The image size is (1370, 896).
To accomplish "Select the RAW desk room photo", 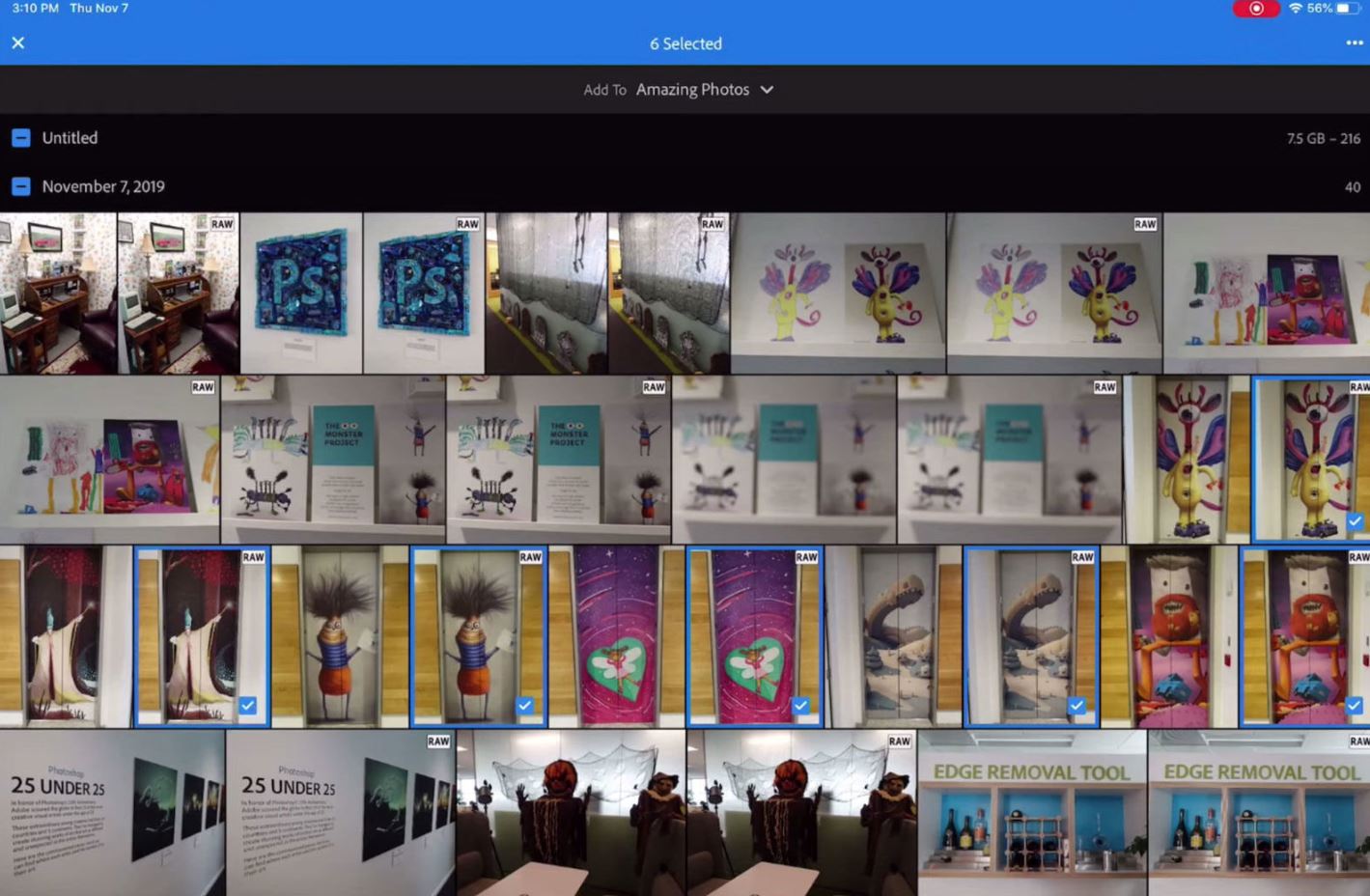I will pyautogui.click(x=179, y=294).
